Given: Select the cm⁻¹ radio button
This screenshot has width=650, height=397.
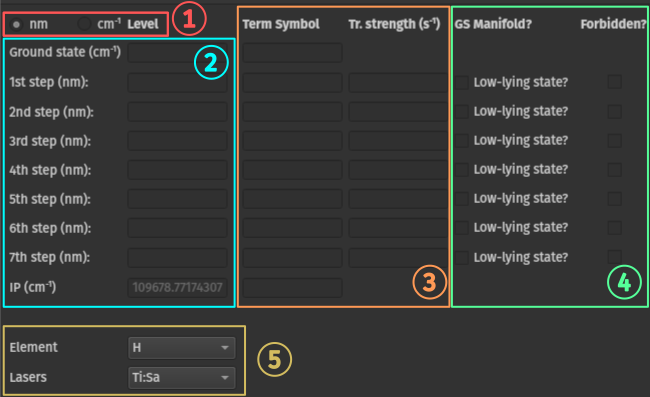Looking at the screenshot, I should (84, 24).
